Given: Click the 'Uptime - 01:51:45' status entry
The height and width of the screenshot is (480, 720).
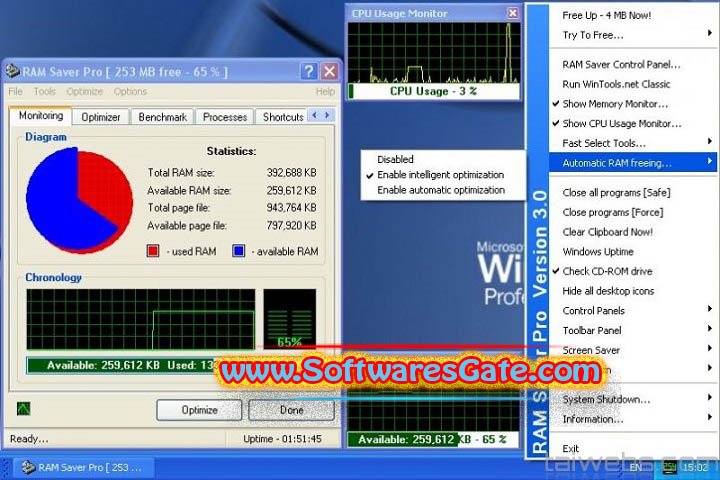Looking at the screenshot, I should [282, 439].
